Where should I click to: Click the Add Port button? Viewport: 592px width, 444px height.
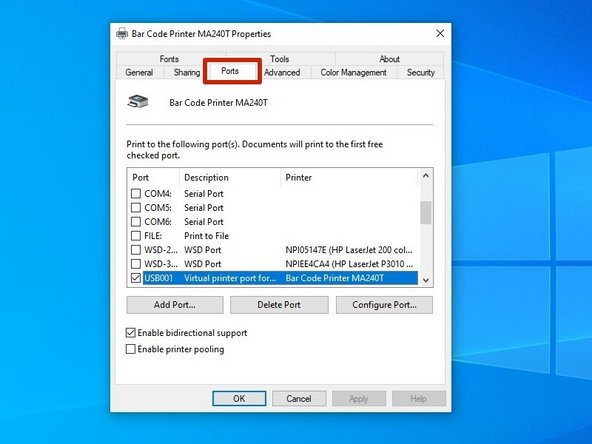pyautogui.click(x=175, y=305)
